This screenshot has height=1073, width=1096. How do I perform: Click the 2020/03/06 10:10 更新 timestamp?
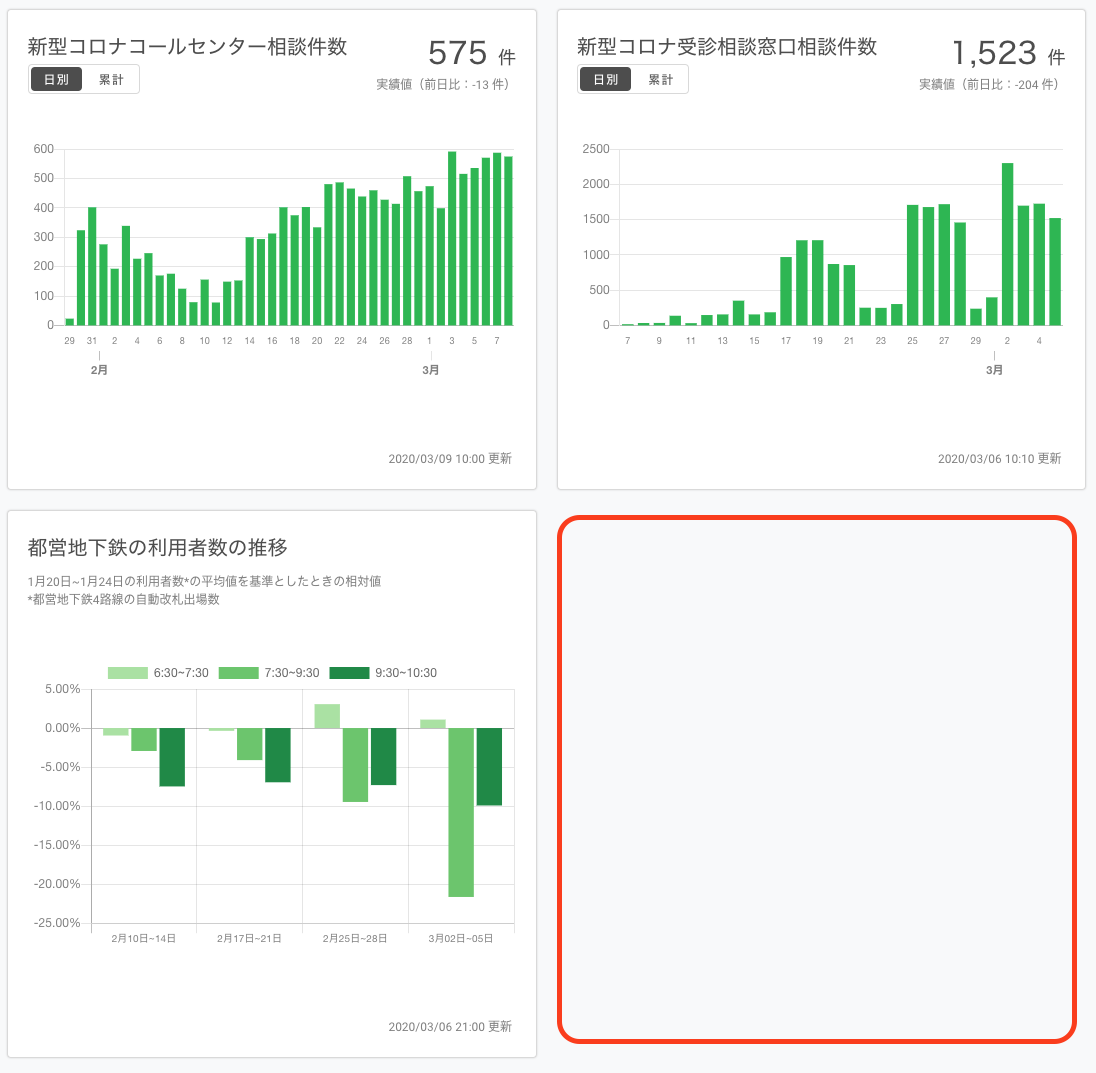pos(999,459)
